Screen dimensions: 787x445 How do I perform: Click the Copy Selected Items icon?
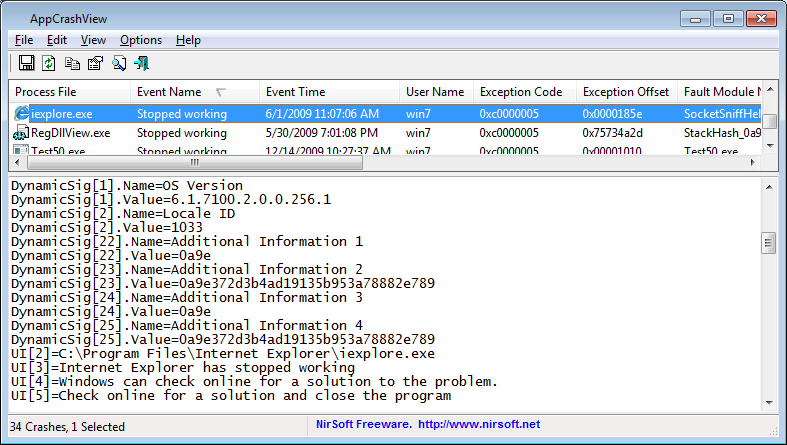point(72,63)
